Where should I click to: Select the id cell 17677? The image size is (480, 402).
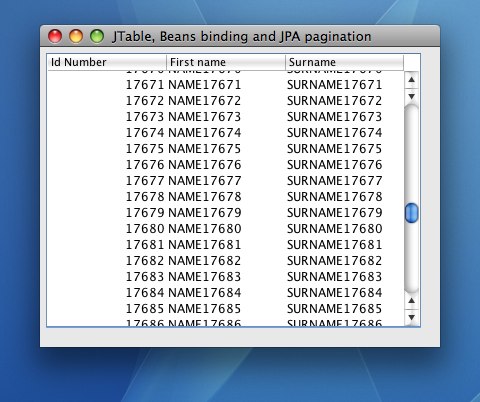pos(107,181)
